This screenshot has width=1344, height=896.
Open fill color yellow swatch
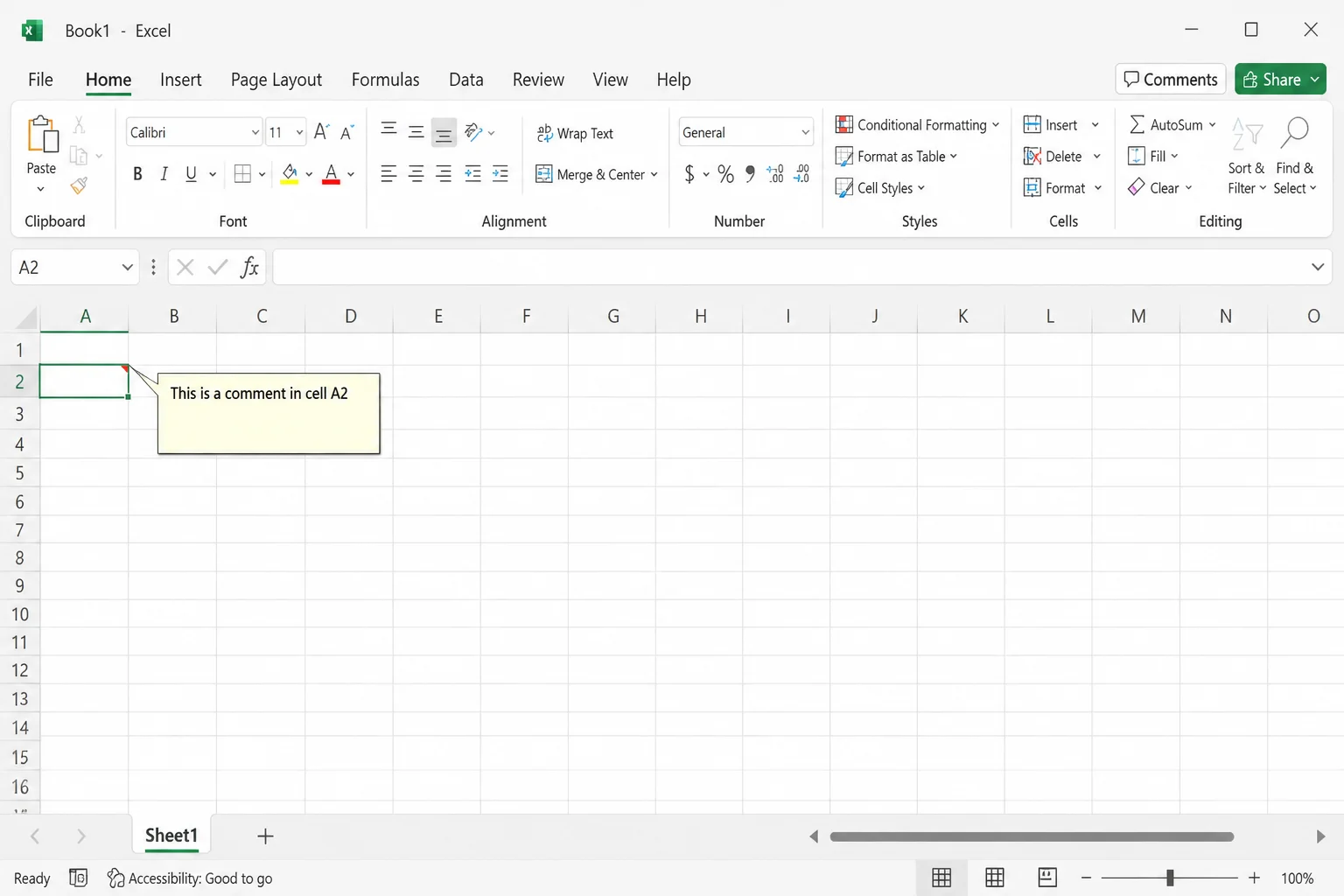coord(290,174)
